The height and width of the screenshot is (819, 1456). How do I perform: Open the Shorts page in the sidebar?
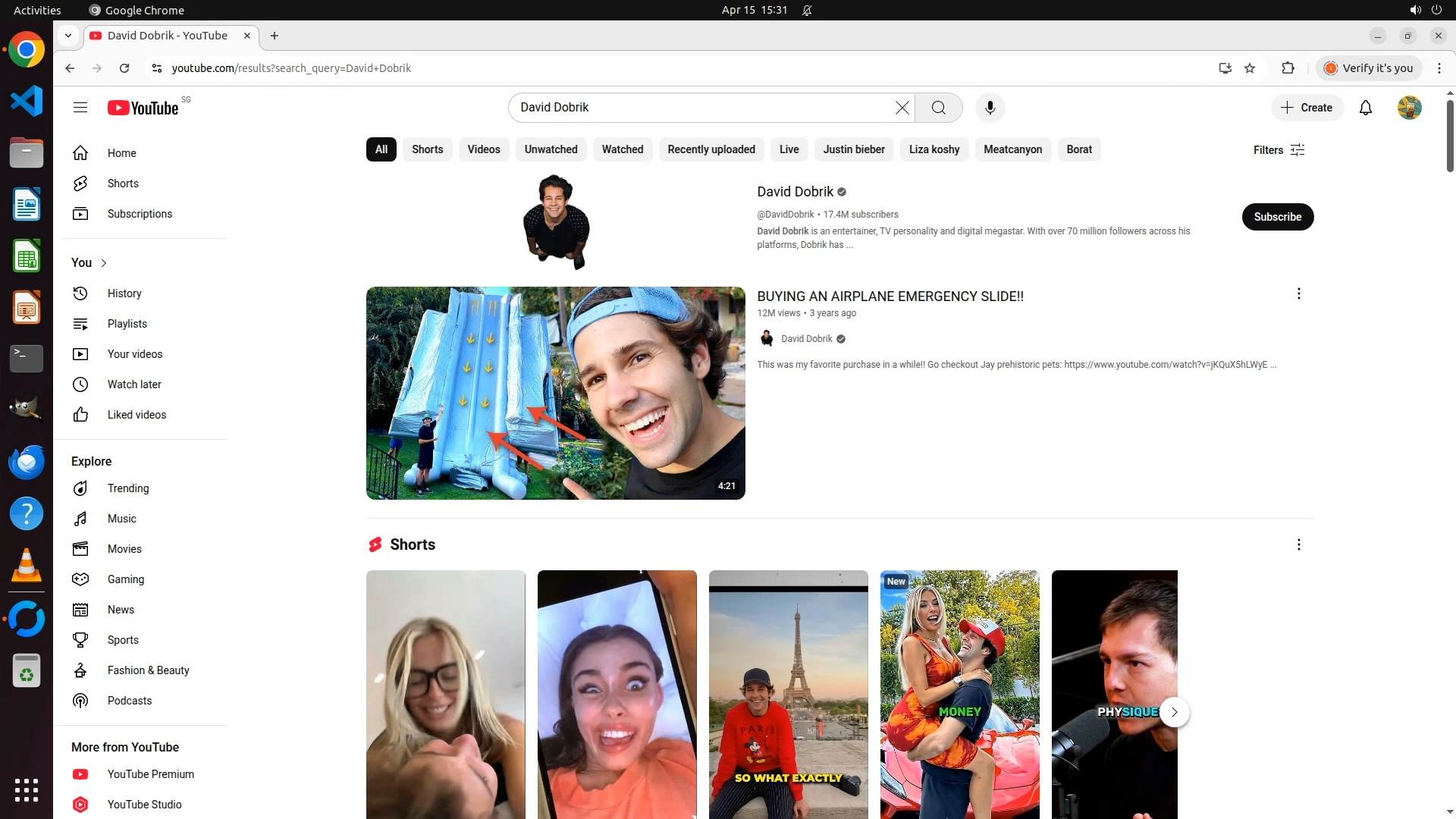coord(123,184)
